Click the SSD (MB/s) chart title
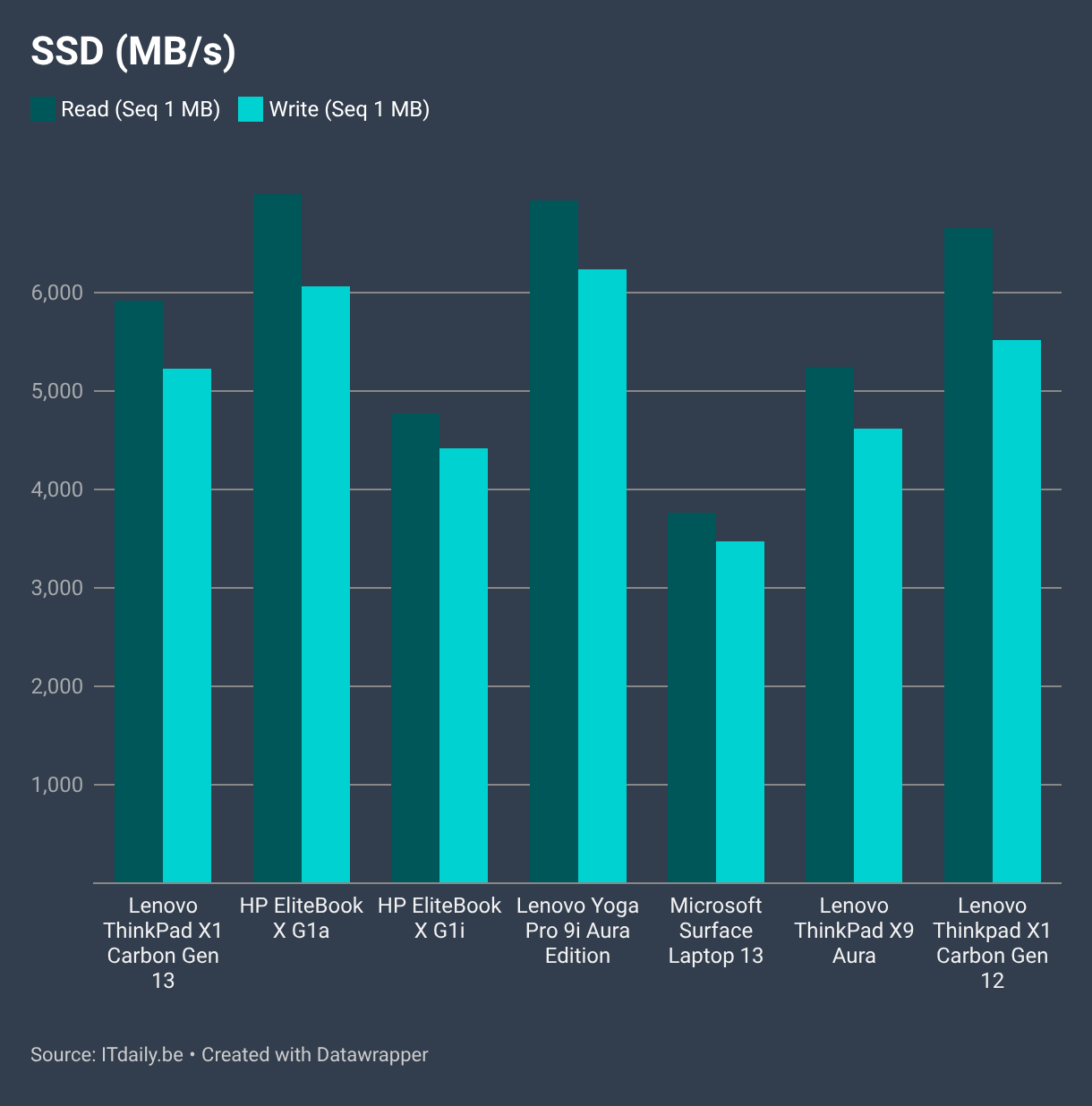 [133, 52]
